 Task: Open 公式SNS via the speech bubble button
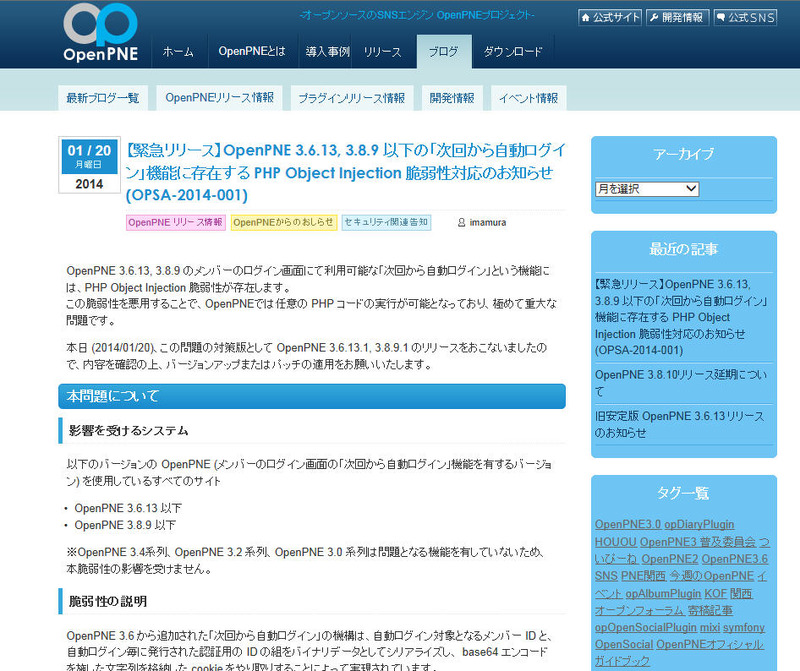pyautogui.click(x=745, y=17)
